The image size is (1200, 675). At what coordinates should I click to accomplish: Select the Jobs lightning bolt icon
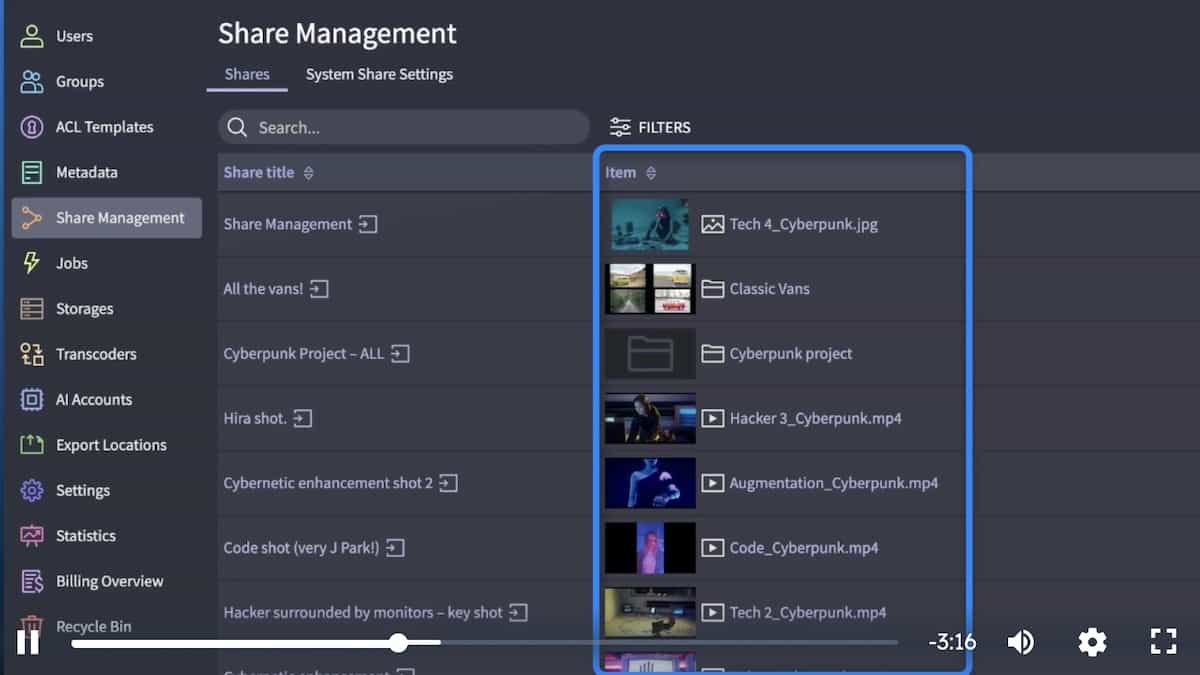coord(32,263)
